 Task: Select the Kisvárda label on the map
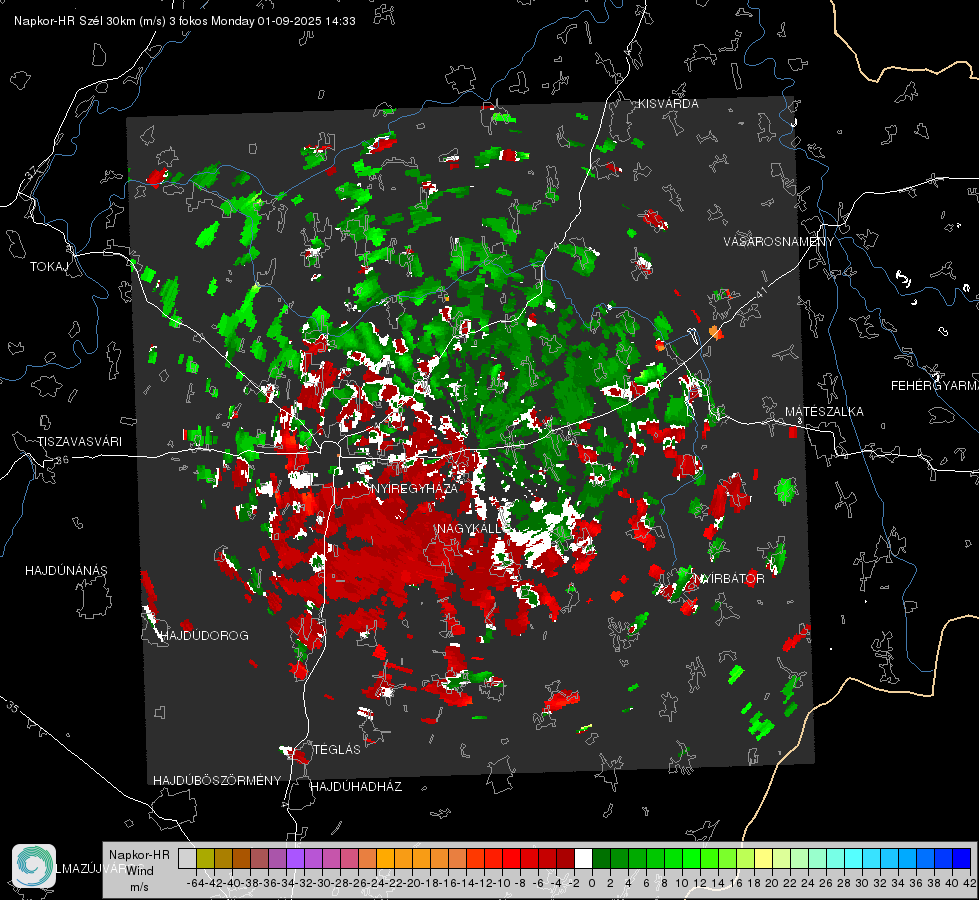coord(668,104)
